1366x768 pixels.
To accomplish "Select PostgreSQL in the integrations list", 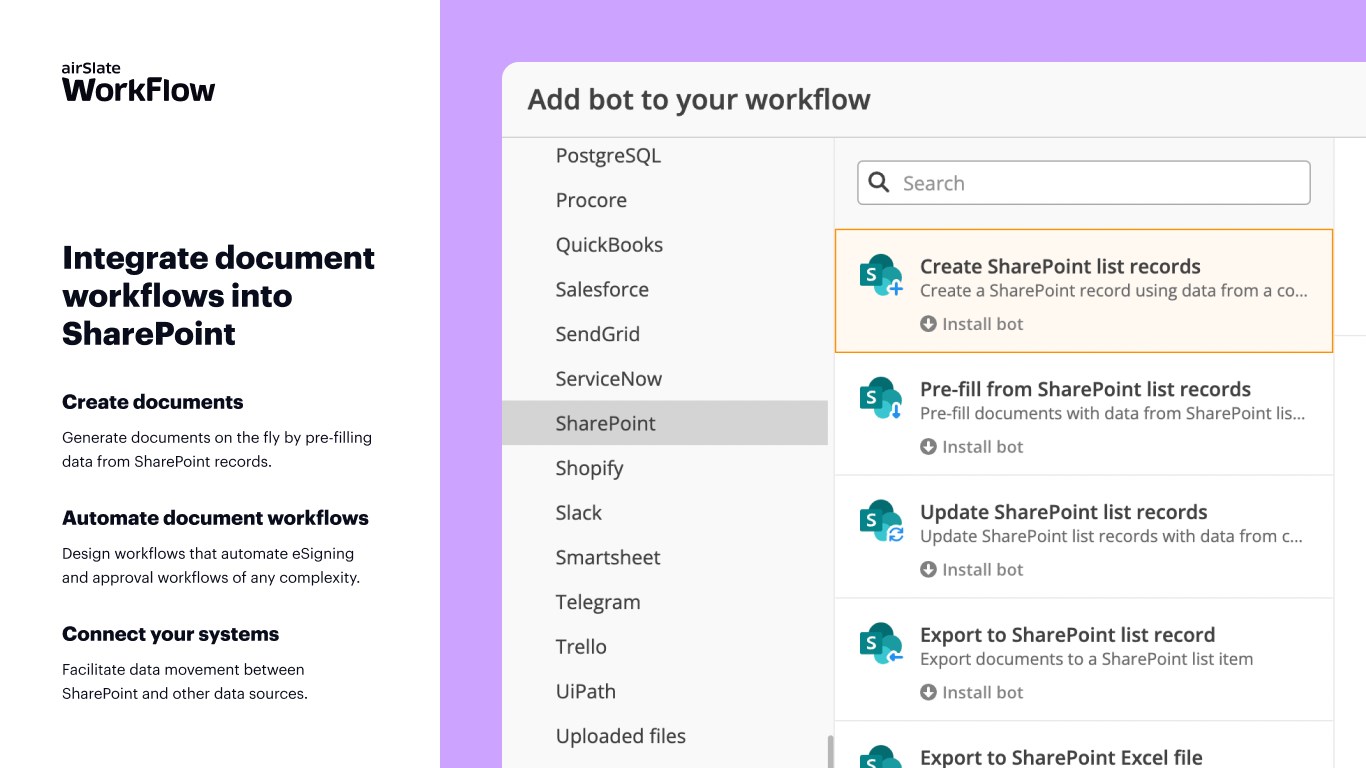I will pyautogui.click(x=608, y=156).
